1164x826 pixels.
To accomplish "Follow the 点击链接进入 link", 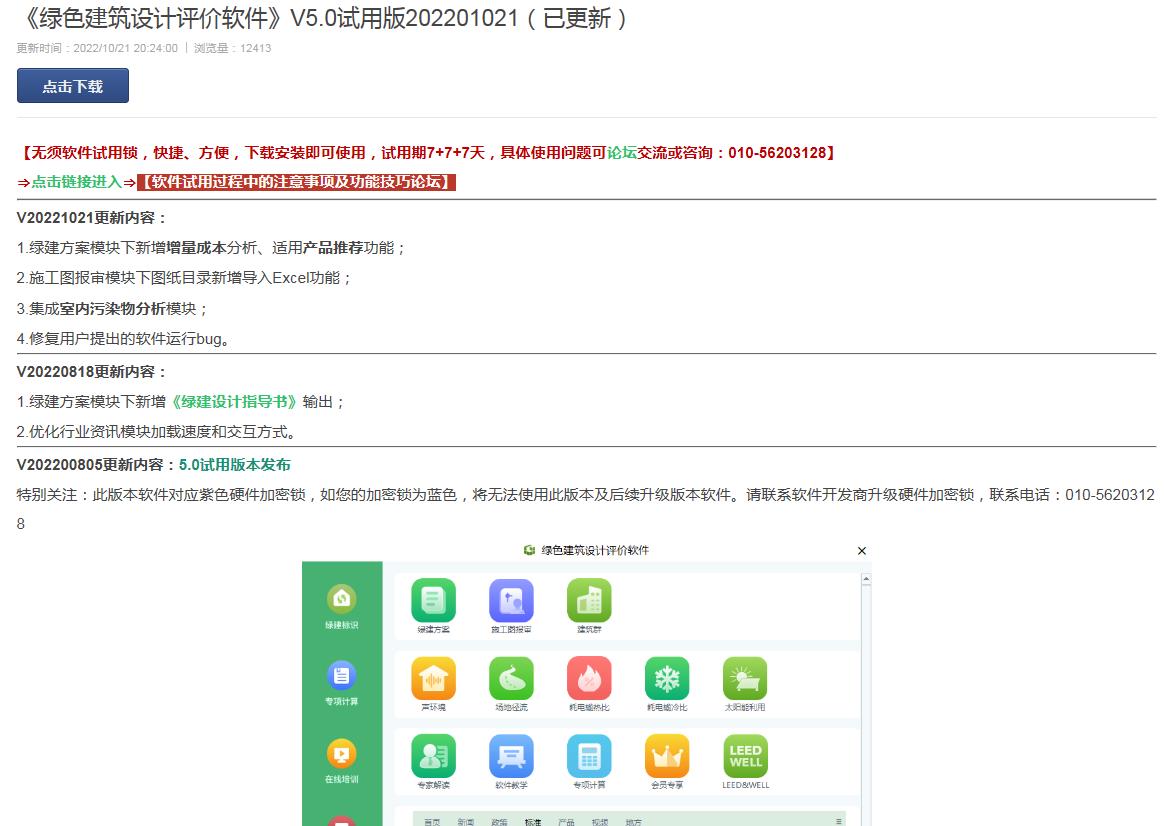I will [76, 182].
